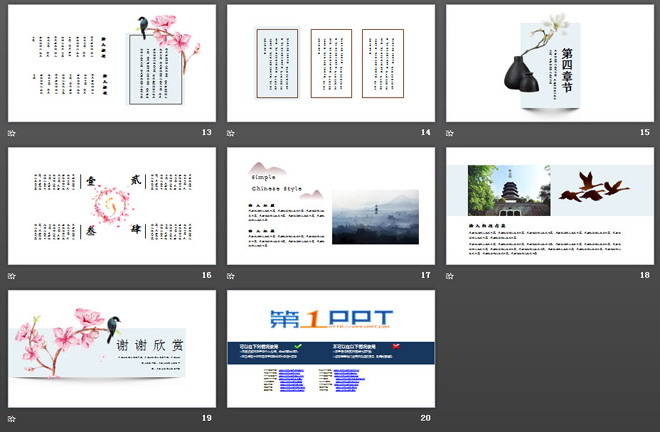
Task: Click the blue hyperlink list on slide 20
Action: point(289,378)
